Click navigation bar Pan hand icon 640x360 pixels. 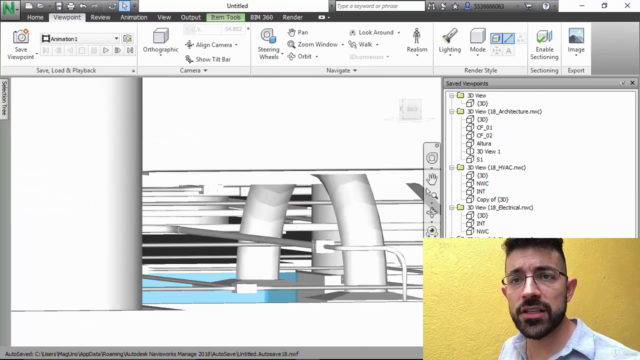(432, 178)
